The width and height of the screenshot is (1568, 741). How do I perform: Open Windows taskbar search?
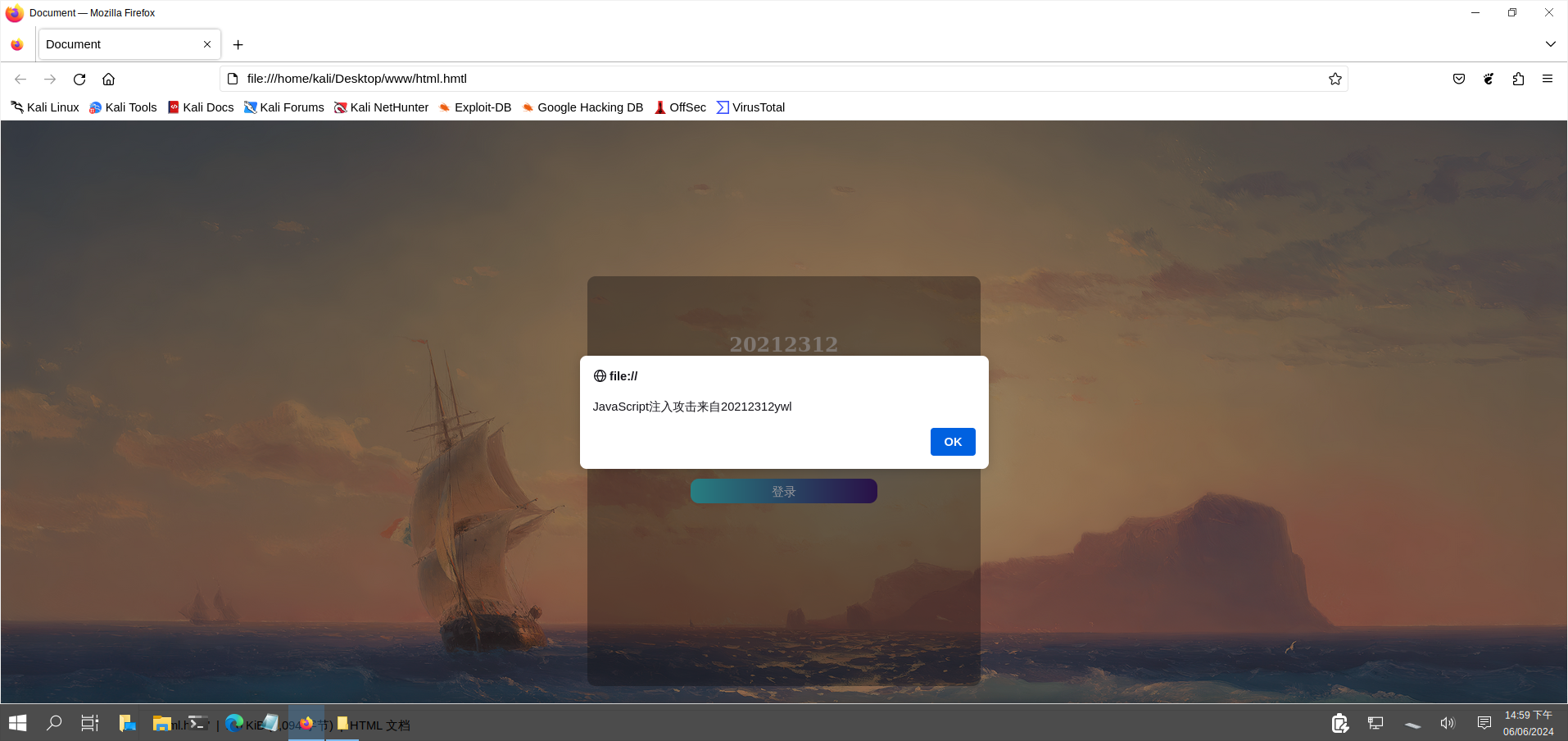tap(54, 723)
